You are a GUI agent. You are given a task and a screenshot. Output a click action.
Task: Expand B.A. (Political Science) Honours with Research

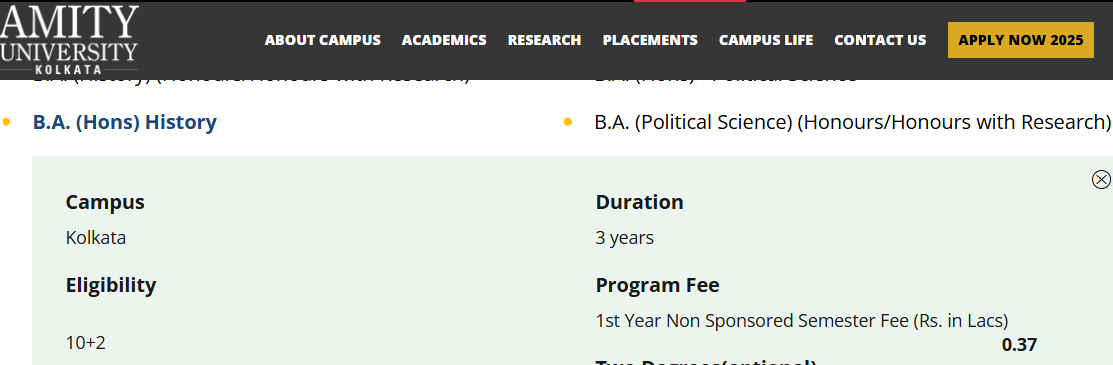click(x=852, y=122)
